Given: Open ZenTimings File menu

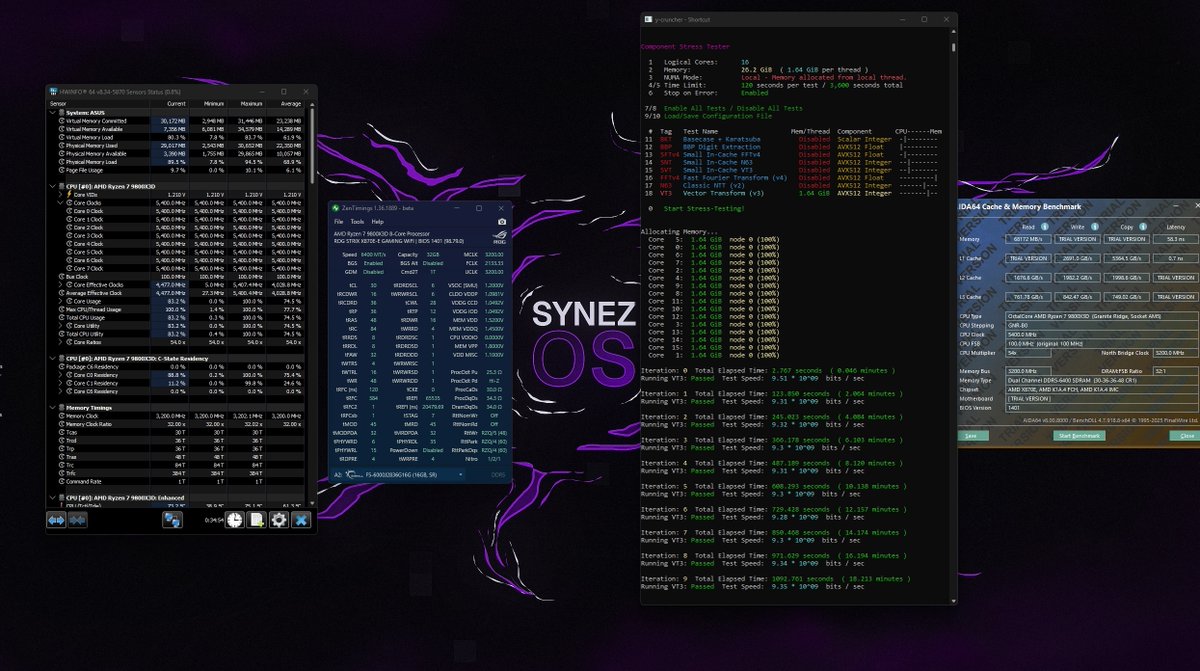Looking at the screenshot, I should tap(339, 222).
